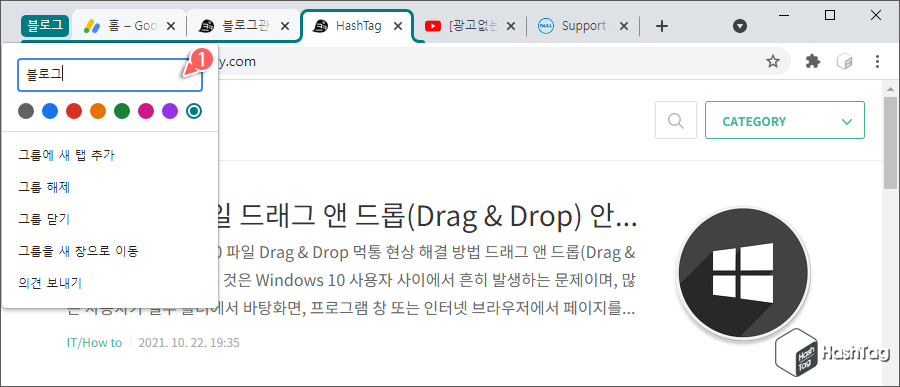Select 의견 보내기 menu item
This screenshot has height=387, width=900.
click(110, 282)
